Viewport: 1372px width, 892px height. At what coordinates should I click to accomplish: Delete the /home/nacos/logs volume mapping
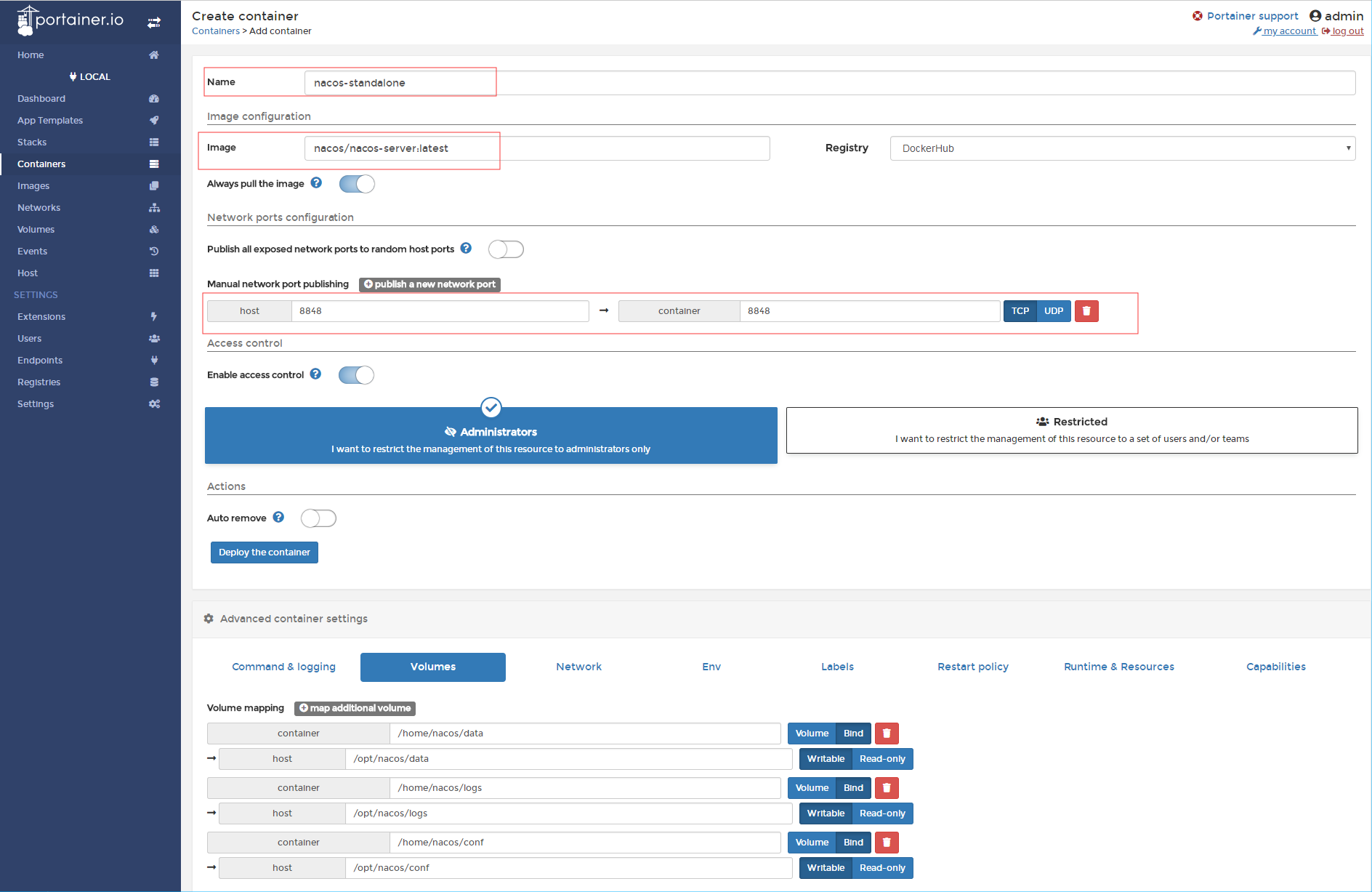pos(887,788)
